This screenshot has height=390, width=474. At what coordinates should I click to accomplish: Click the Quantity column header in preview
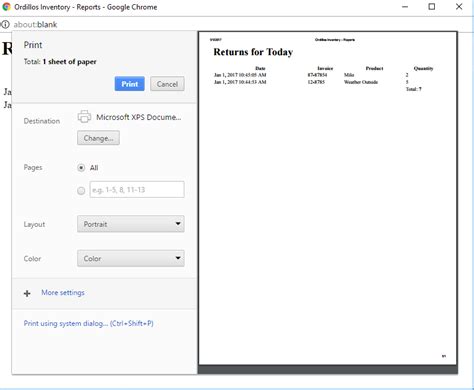(423, 68)
